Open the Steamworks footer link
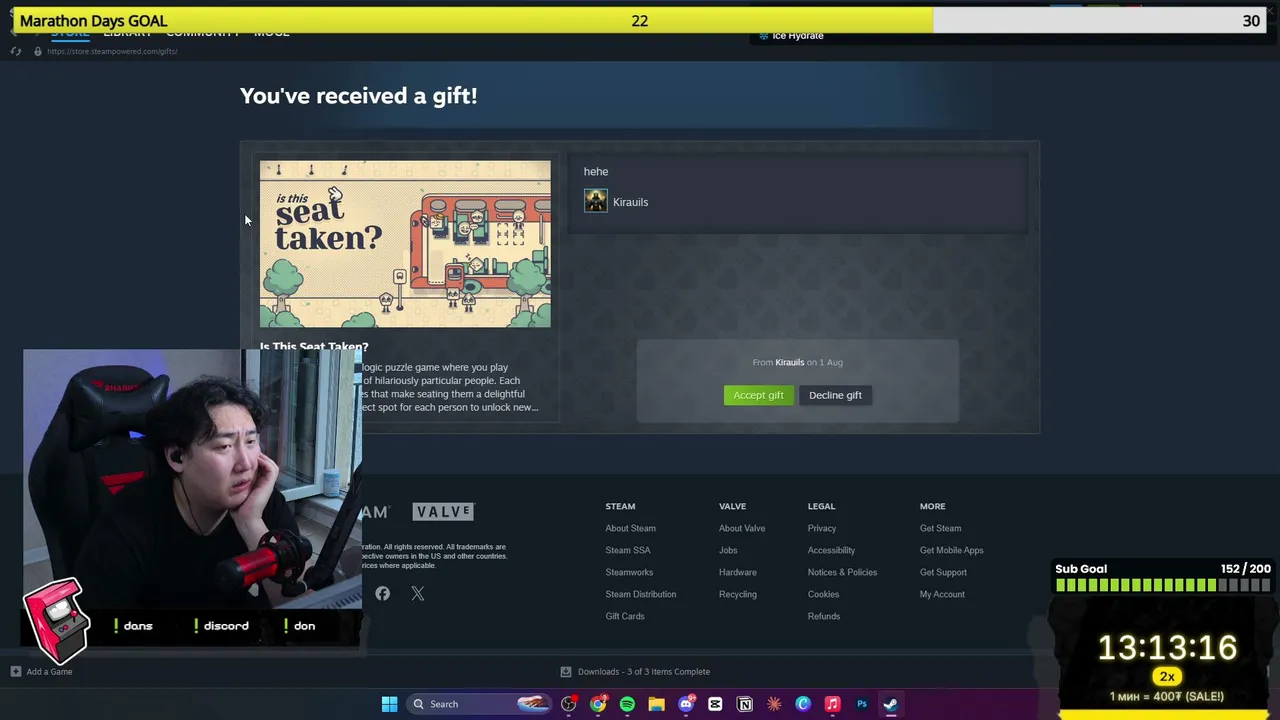 point(629,572)
